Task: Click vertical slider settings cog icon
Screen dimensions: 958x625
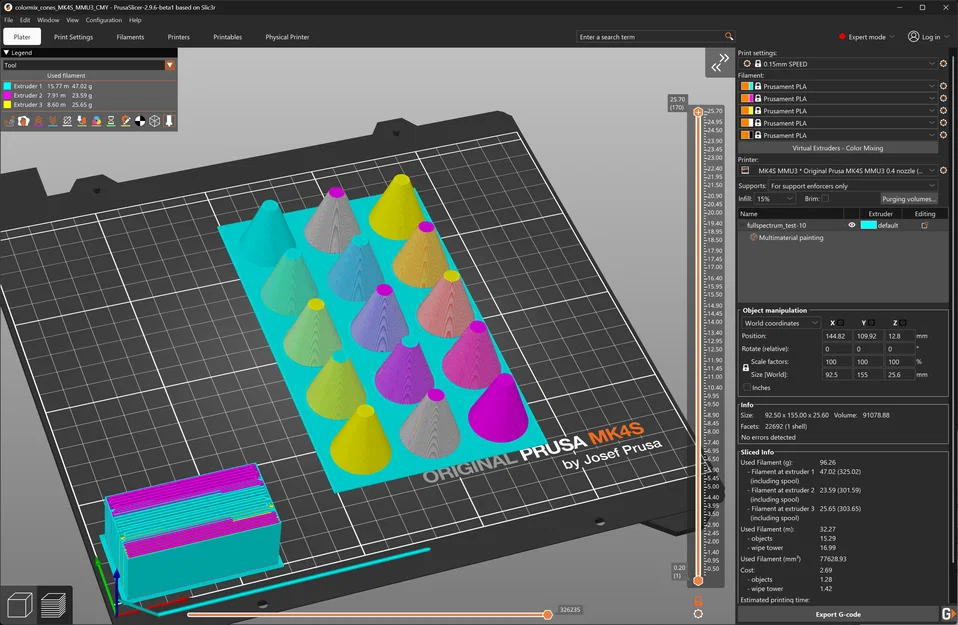Action: coord(698,614)
